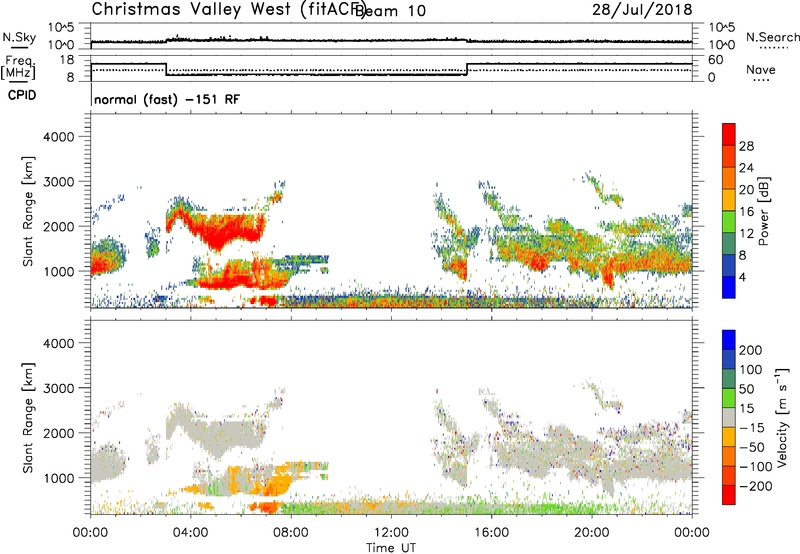The height and width of the screenshot is (554, 800).
Task: Click the 'Time UT' axis title
Action: 391,547
